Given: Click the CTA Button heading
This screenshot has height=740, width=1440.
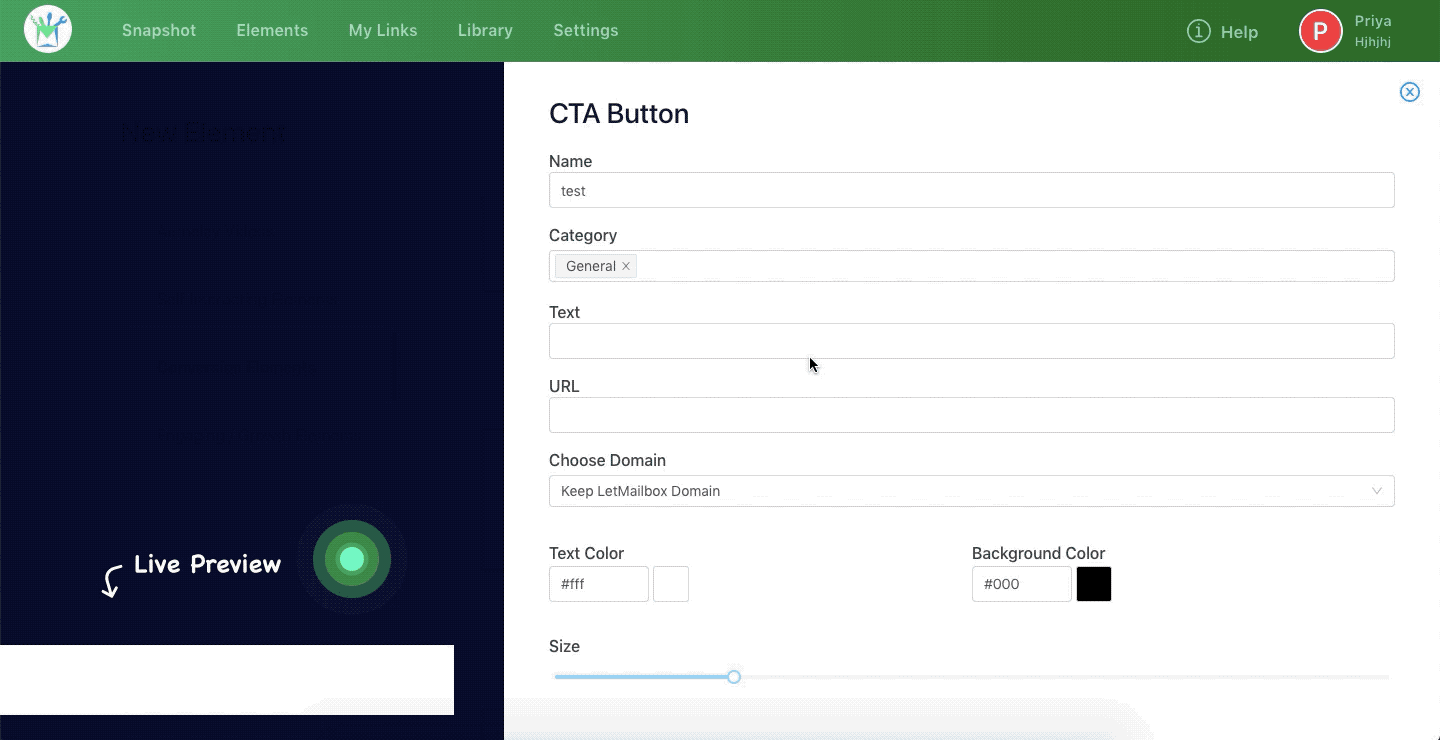Looking at the screenshot, I should pos(619,114).
